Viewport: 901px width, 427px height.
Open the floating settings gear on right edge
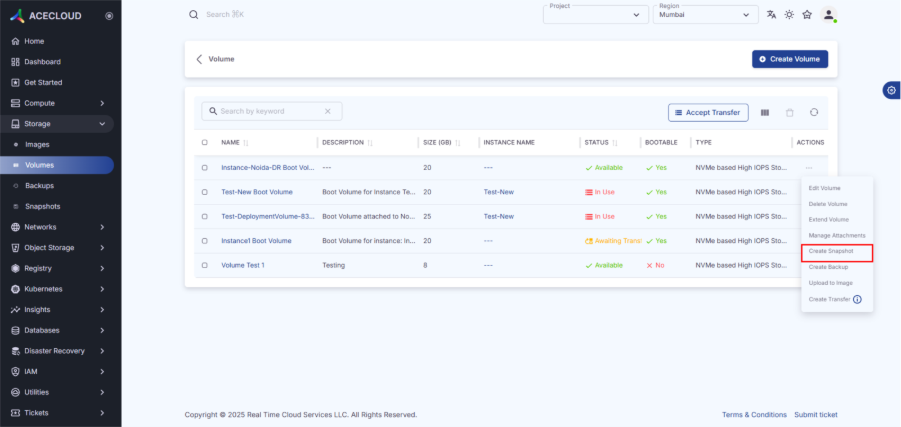pos(890,90)
